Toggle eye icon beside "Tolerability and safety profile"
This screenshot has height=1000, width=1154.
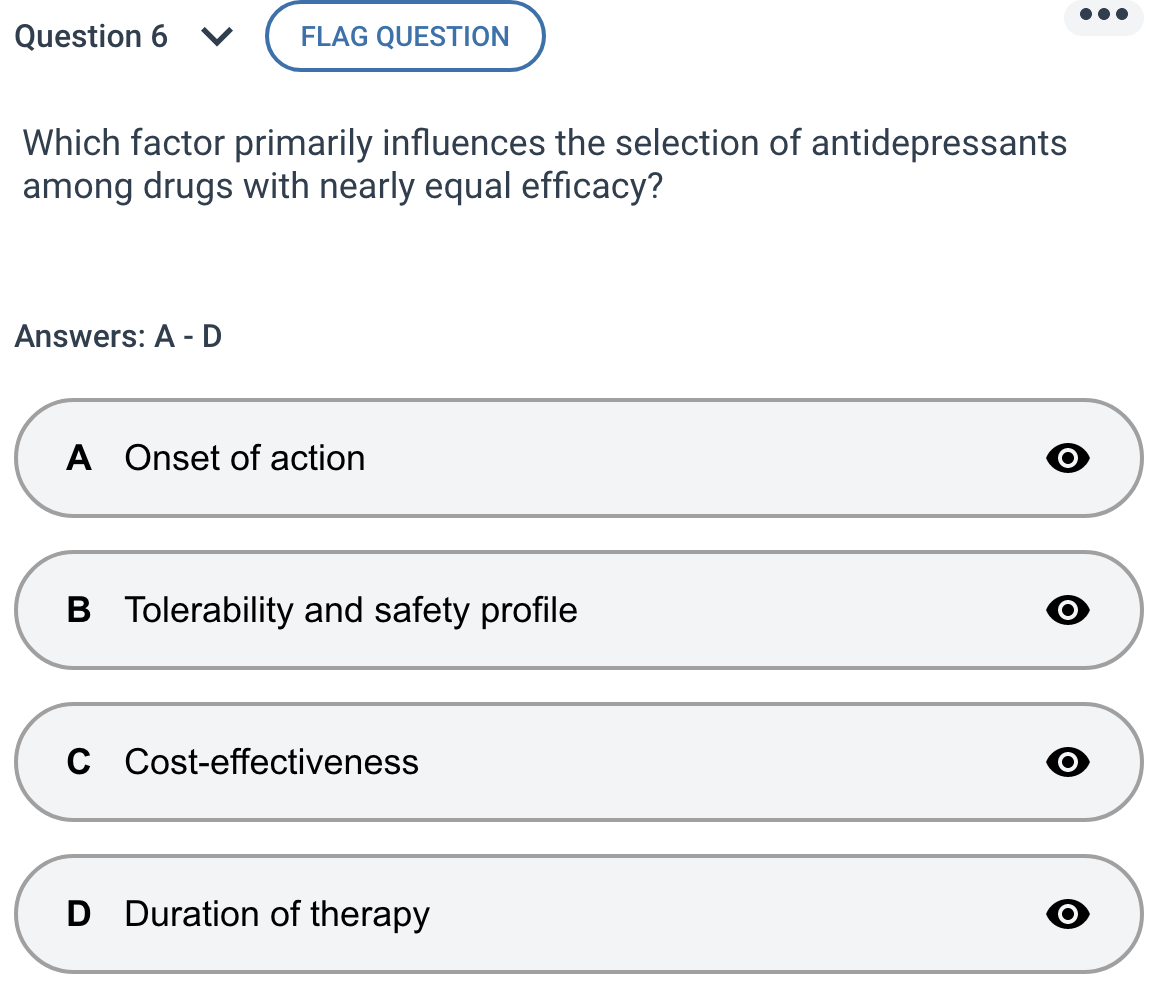1067,610
